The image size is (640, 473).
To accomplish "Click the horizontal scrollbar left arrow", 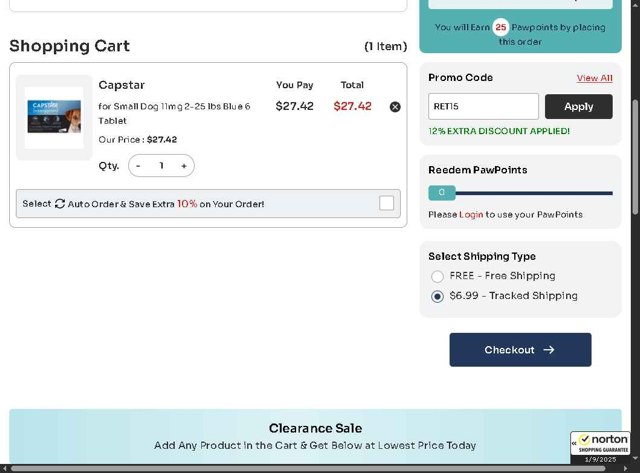I will tap(4, 469).
